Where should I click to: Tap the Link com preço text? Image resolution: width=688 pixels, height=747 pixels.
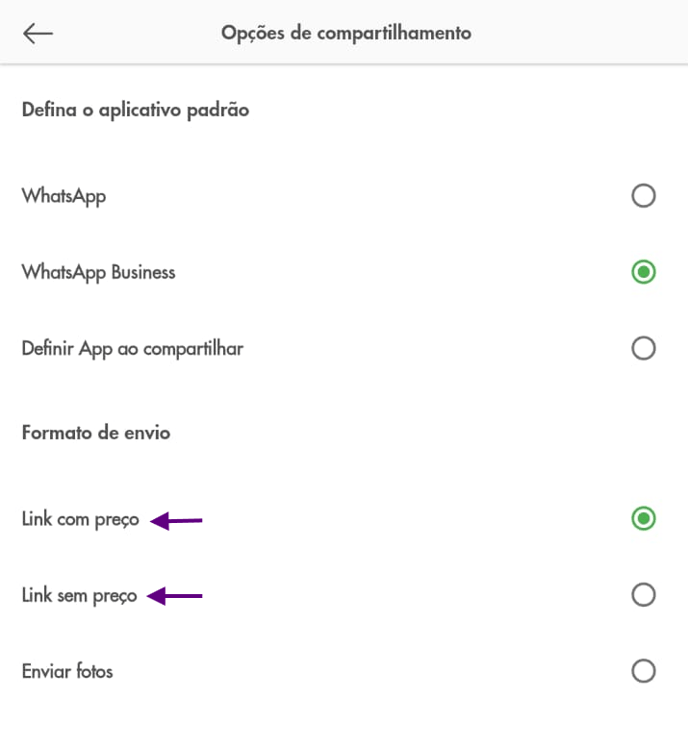tap(80, 520)
